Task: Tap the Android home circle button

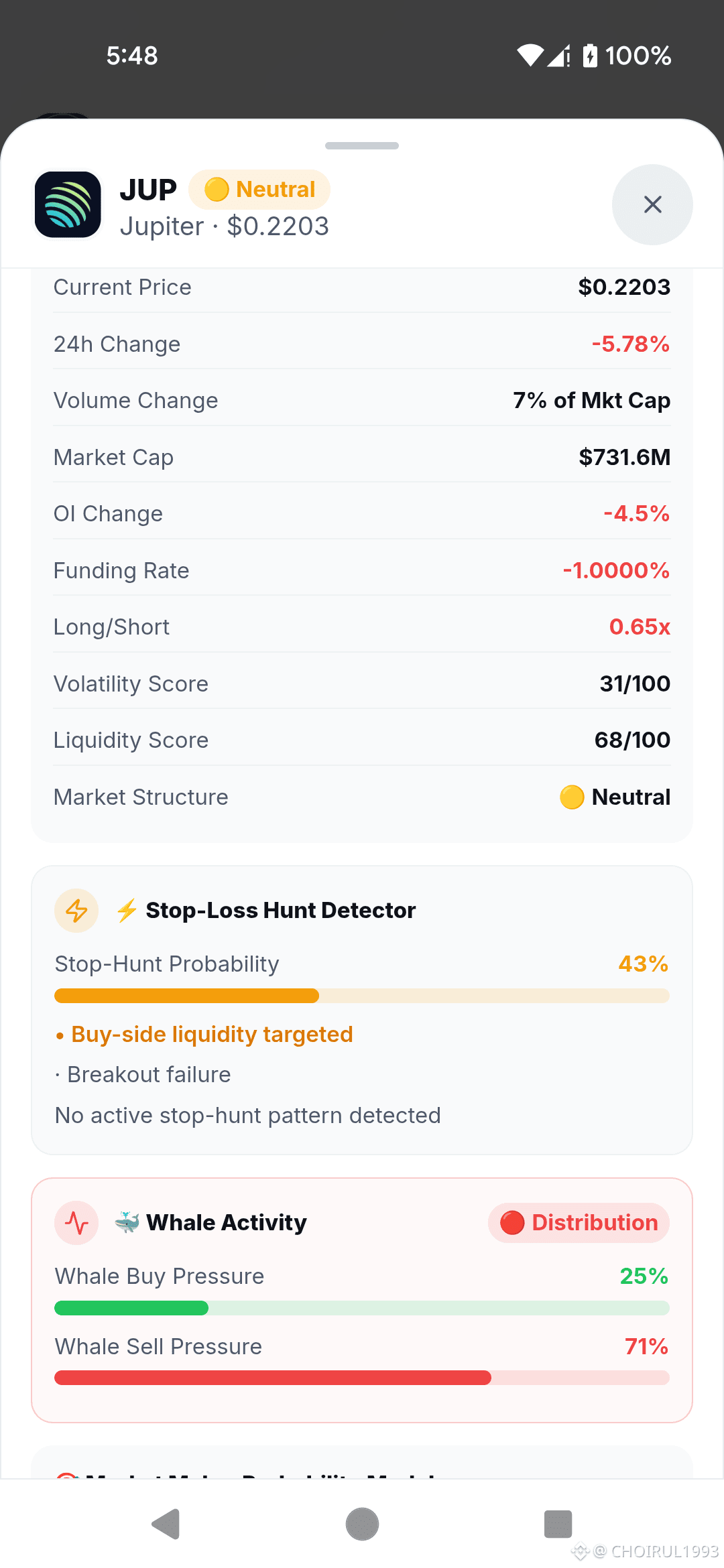Action: tap(362, 1524)
